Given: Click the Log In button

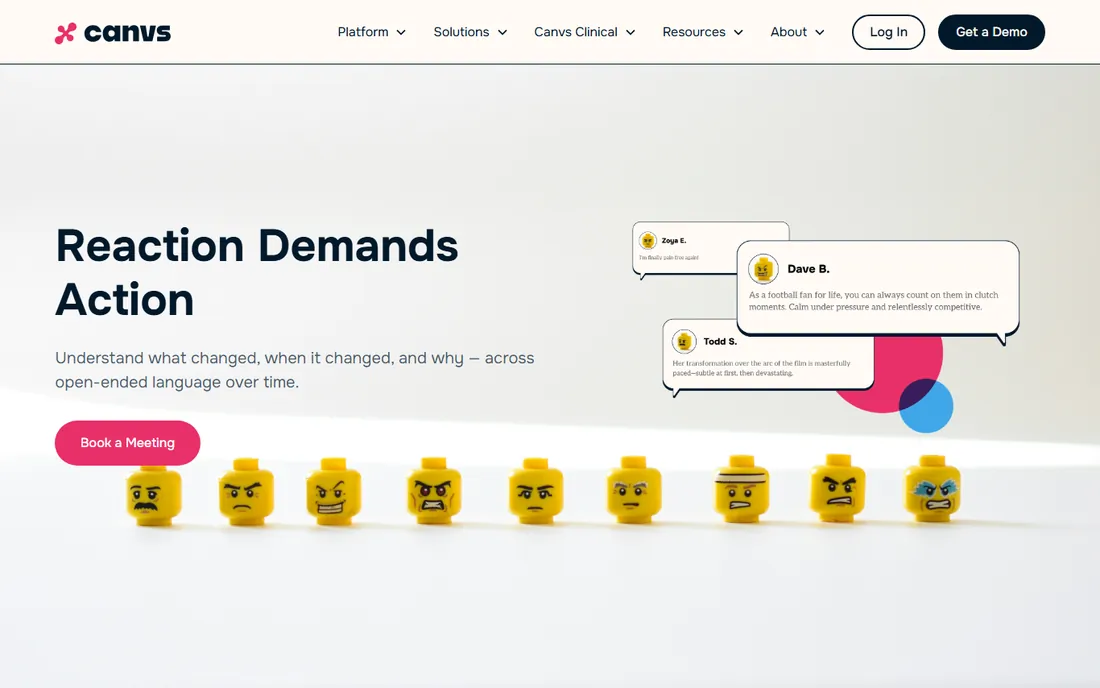Looking at the screenshot, I should click(x=888, y=32).
